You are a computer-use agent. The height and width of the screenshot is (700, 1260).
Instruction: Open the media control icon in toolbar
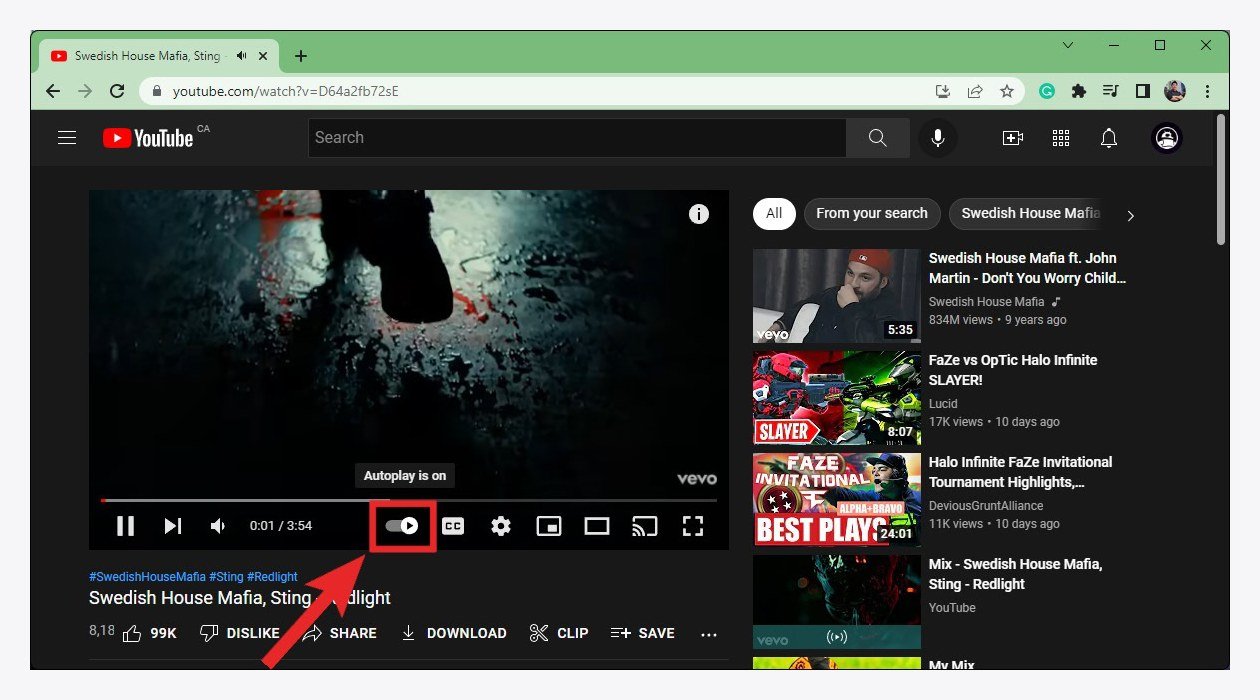click(x=1111, y=91)
